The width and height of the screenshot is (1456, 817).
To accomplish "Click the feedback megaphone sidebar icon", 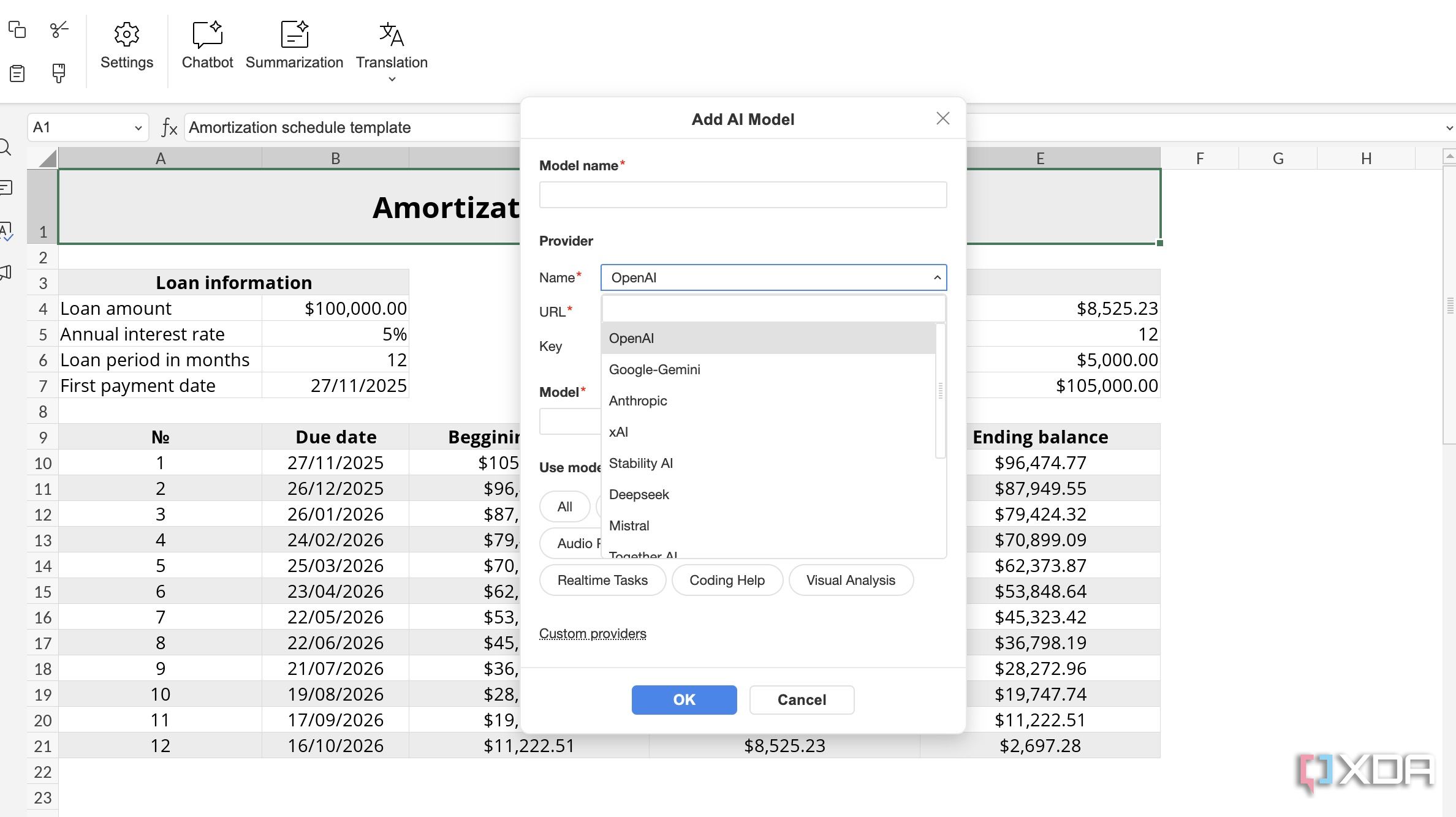I will point(6,272).
